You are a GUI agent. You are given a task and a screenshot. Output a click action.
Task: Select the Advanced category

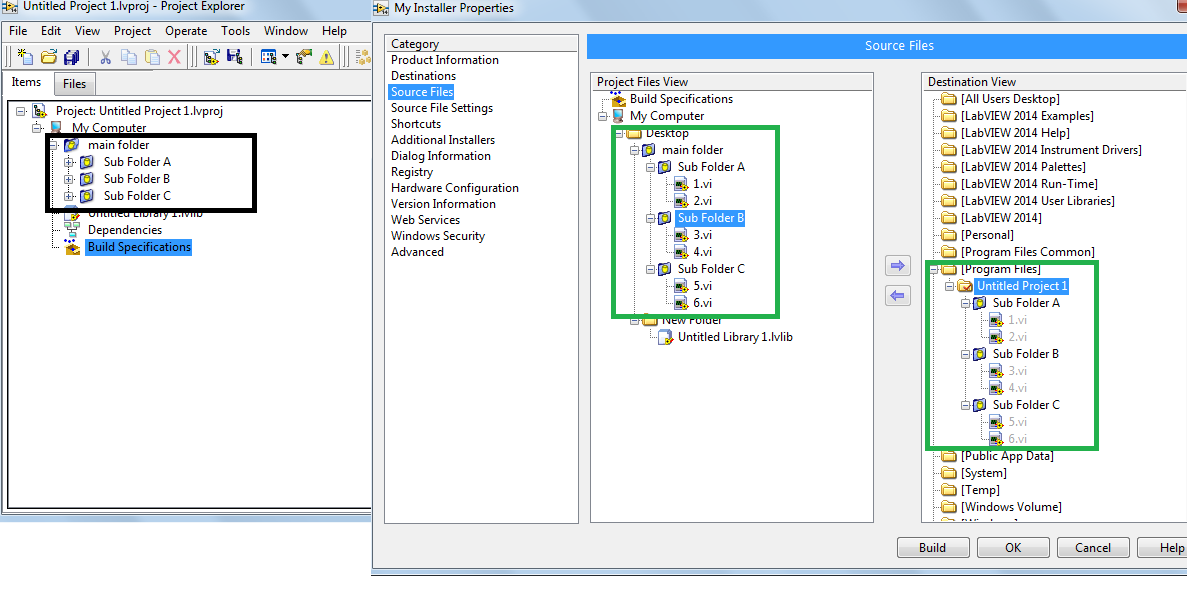coord(417,252)
